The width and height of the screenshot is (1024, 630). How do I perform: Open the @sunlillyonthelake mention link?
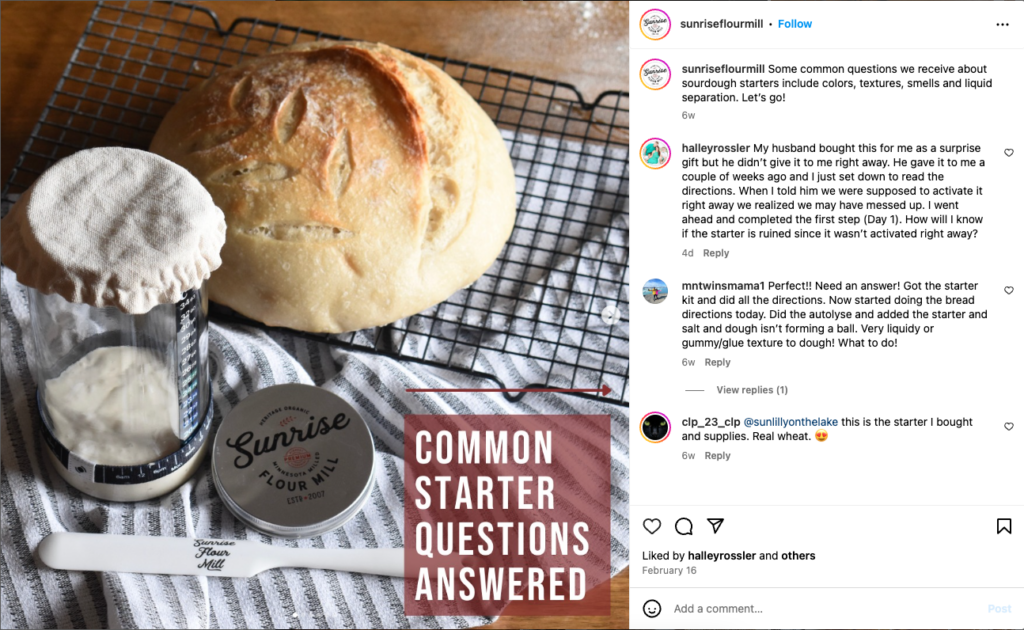tap(790, 422)
